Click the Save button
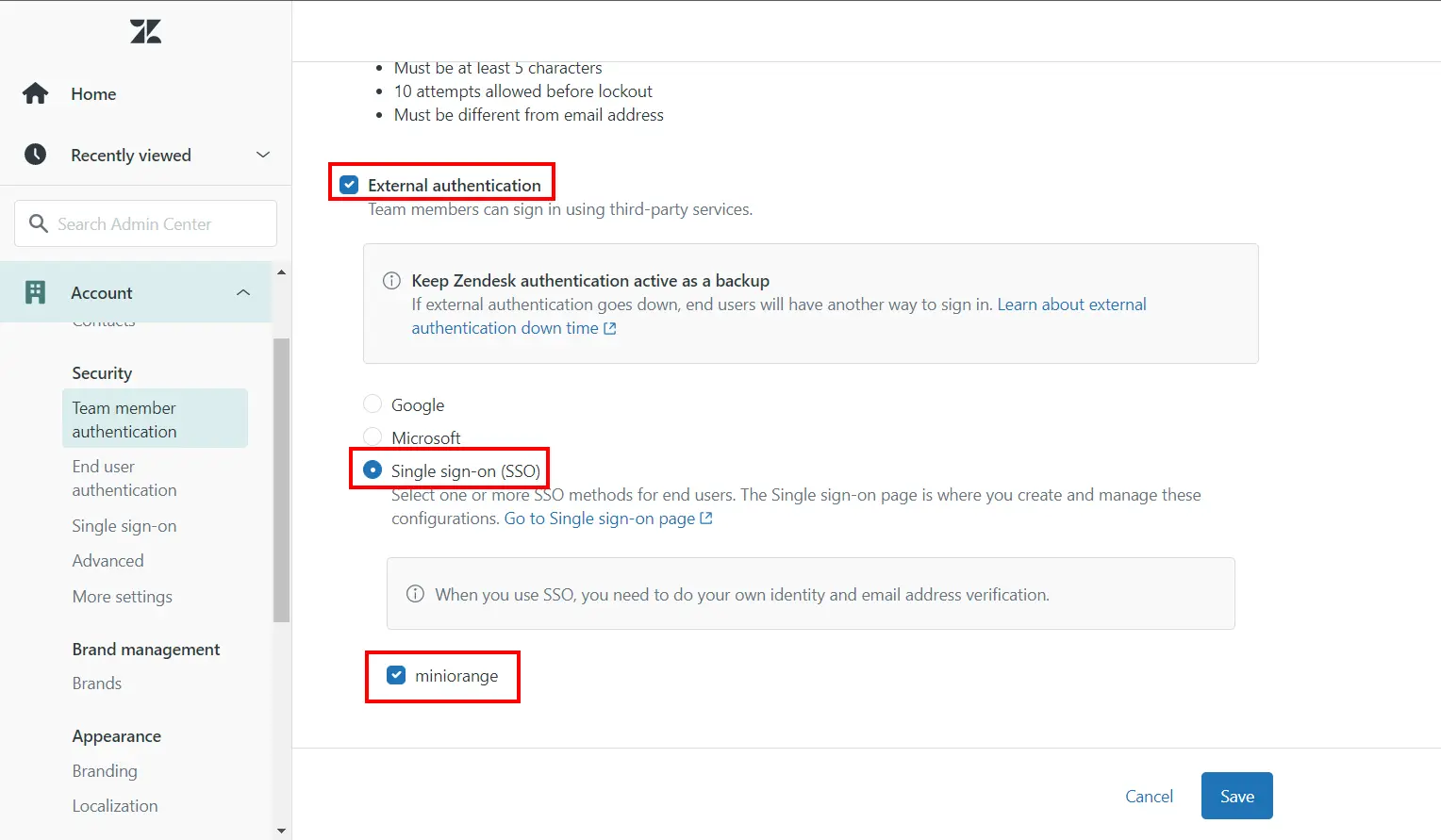1441x840 pixels. [1236, 796]
